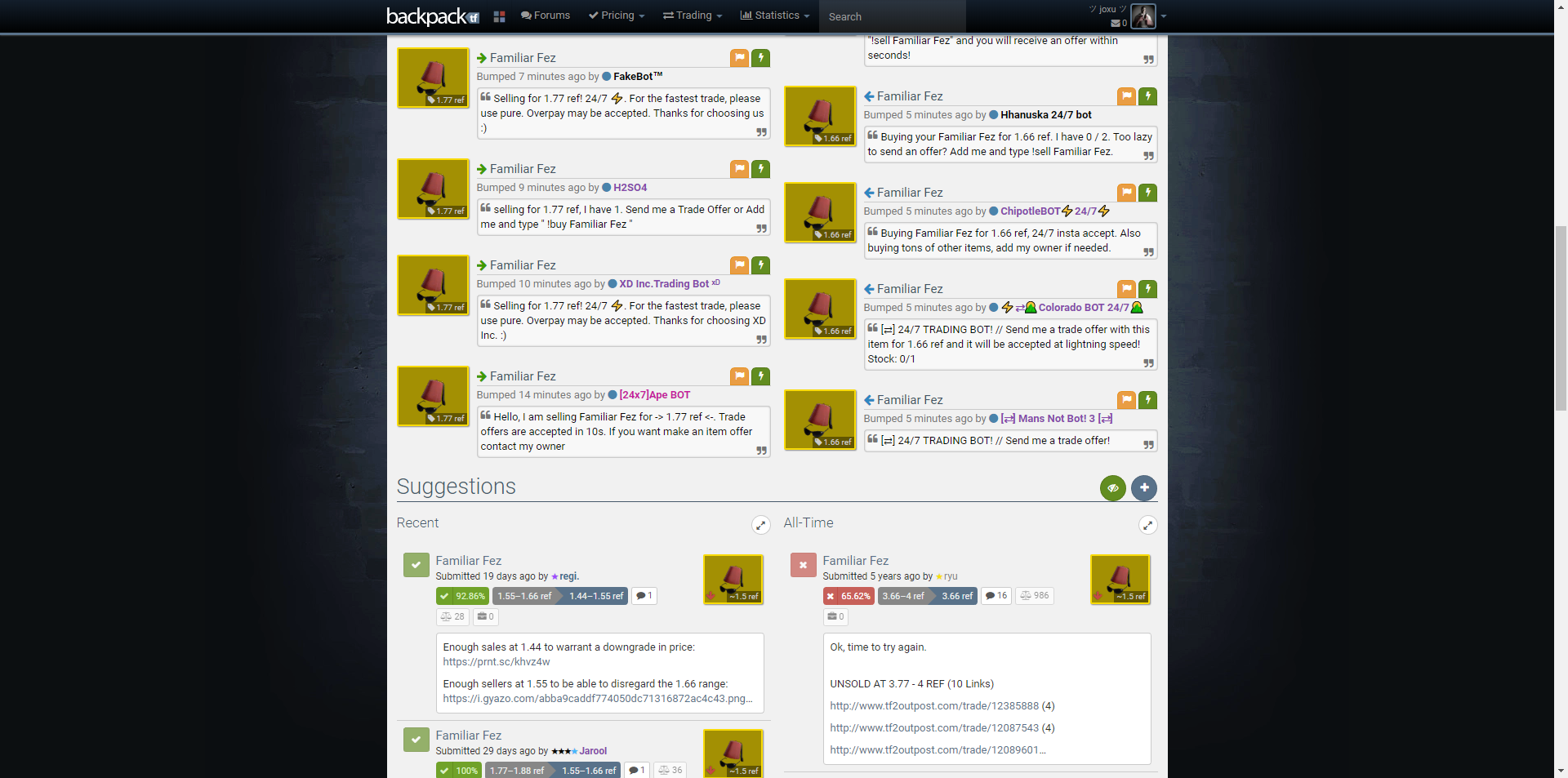Click the page vertical scrollbar thumb

point(1561,318)
